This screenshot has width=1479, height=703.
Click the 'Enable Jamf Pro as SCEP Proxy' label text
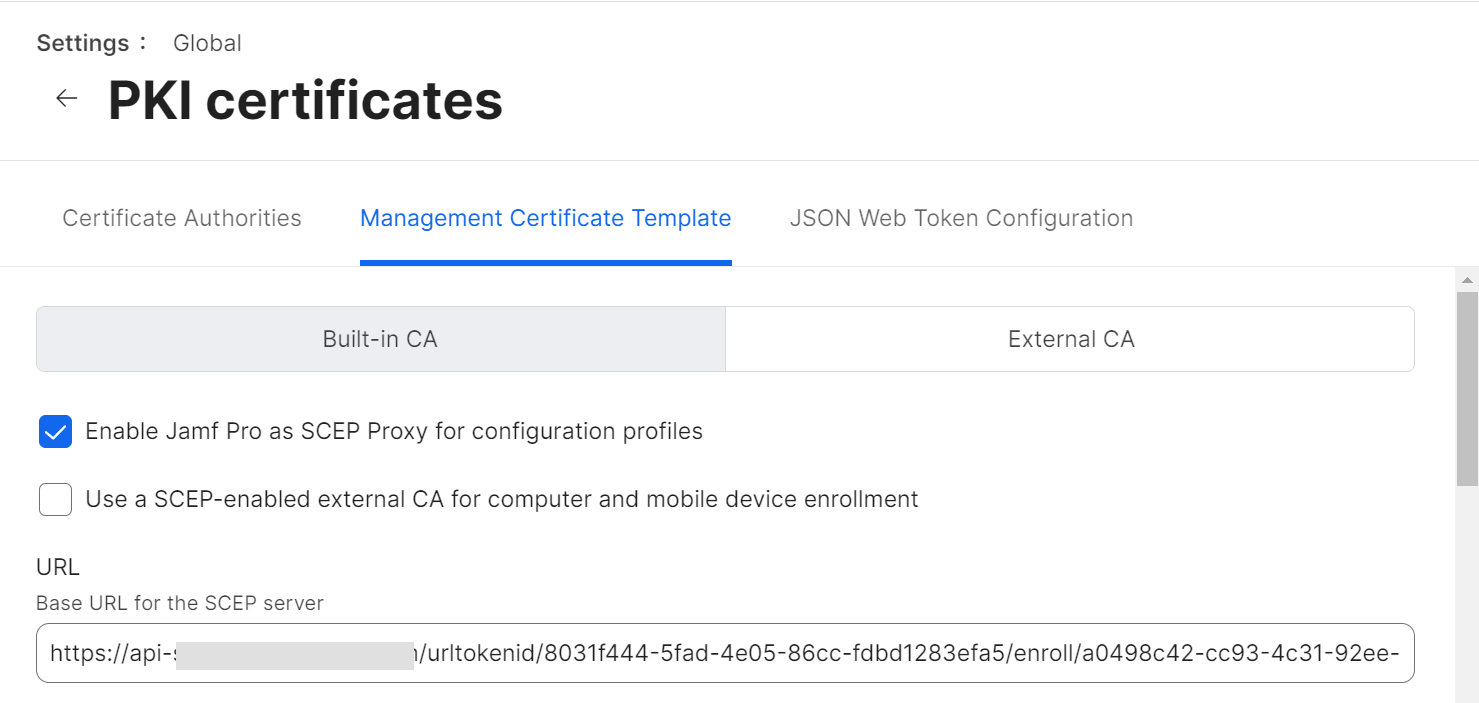394,431
